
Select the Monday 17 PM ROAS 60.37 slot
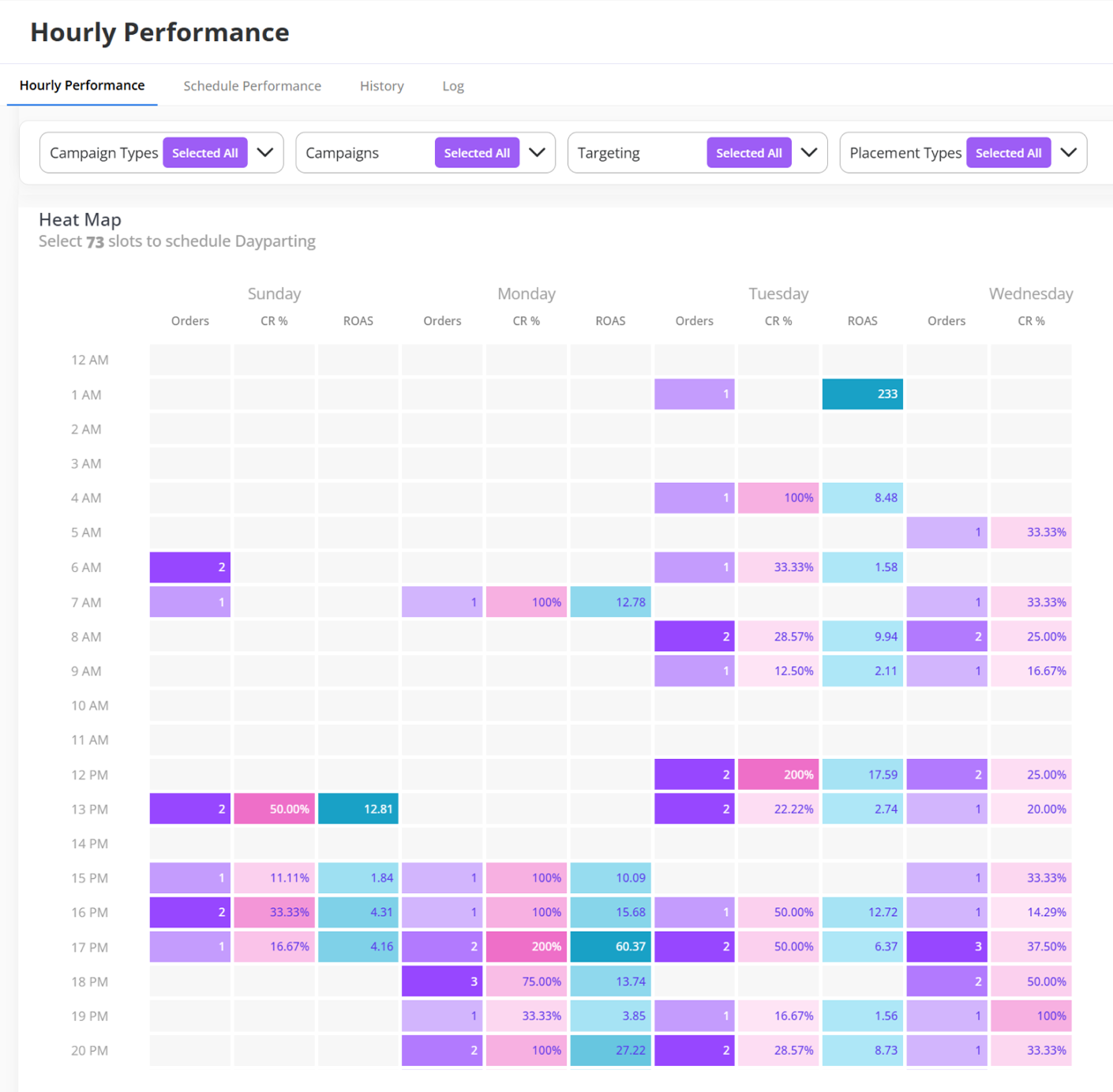pyautogui.click(x=610, y=946)
